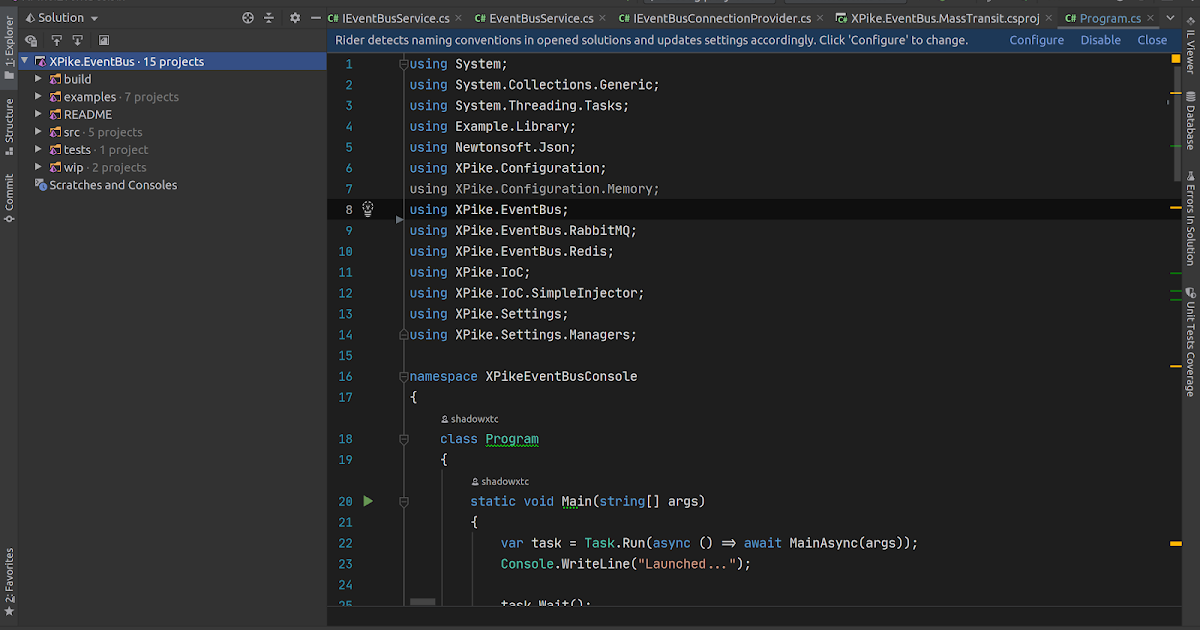Click the solution icon beside XPike.EventBus
This screenshot has height=630, width=1200.
click(40, 61)
